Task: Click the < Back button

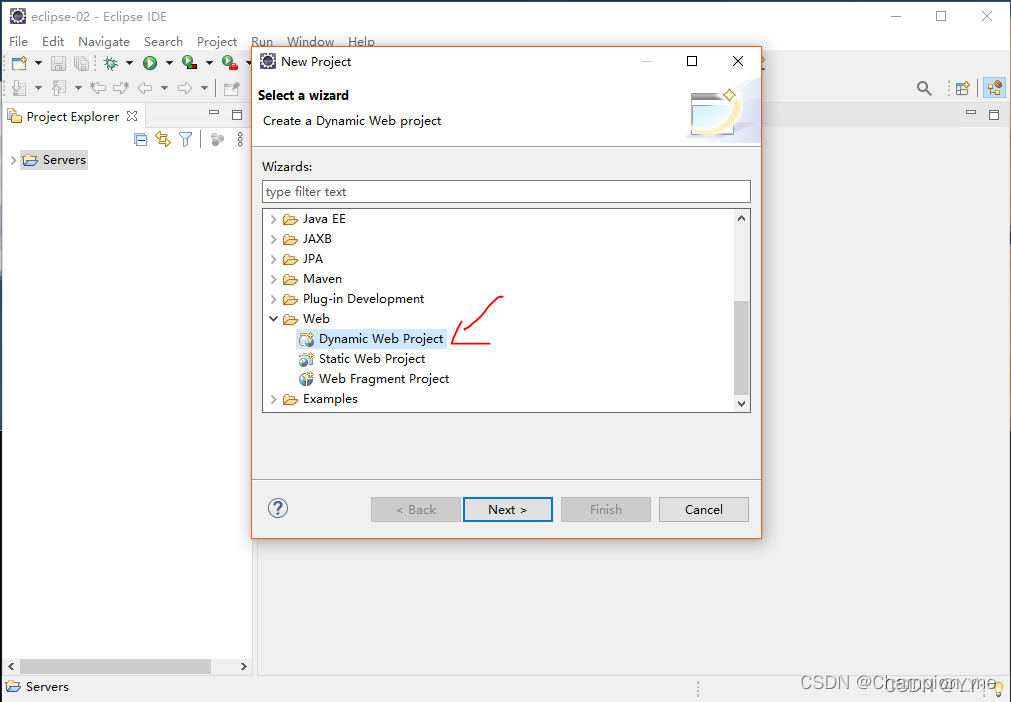Action: click(x=416, y=509)
